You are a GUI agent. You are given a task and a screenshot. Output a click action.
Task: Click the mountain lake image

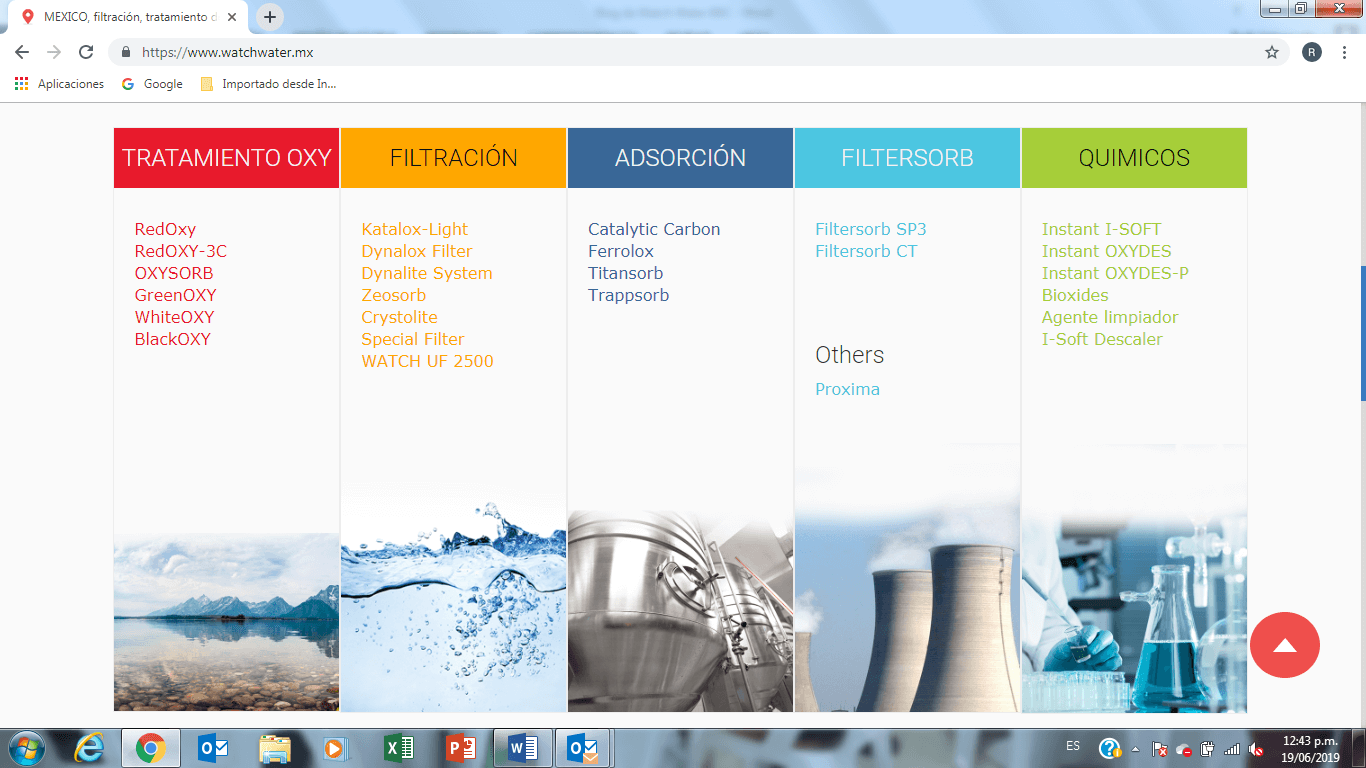[x=227, y=620]
